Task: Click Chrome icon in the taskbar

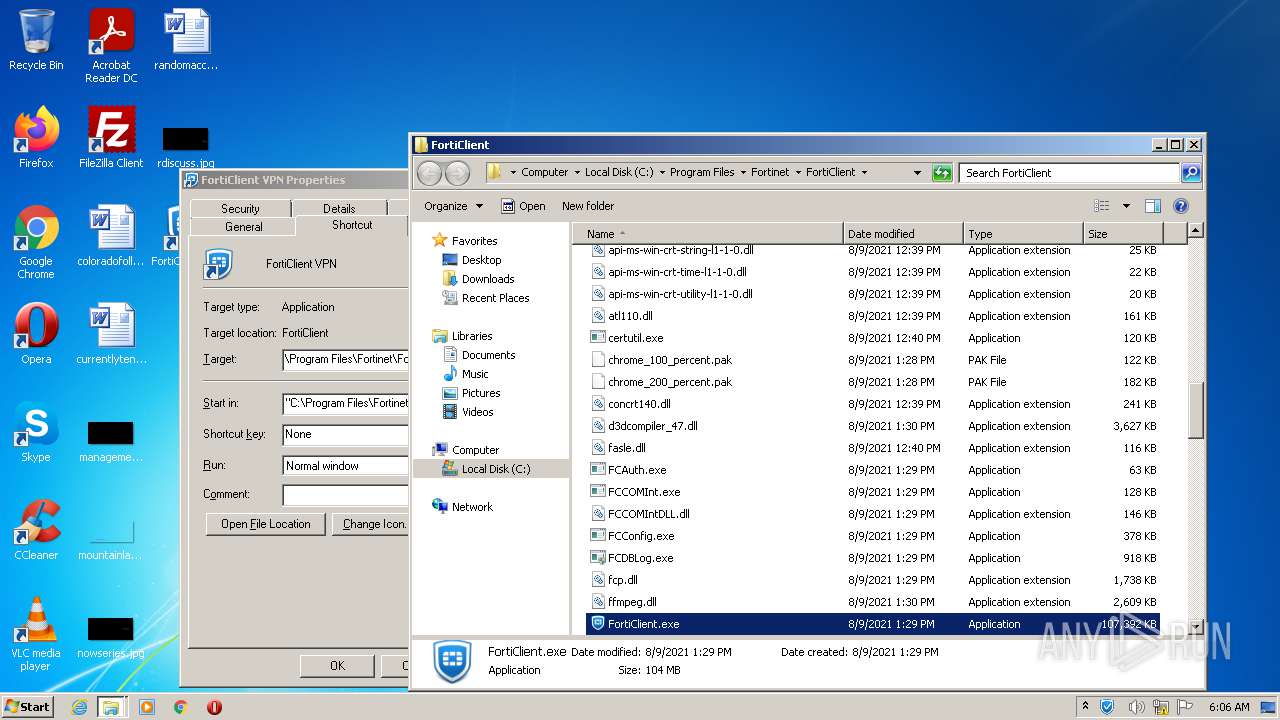Action: (x=180, y=707)
